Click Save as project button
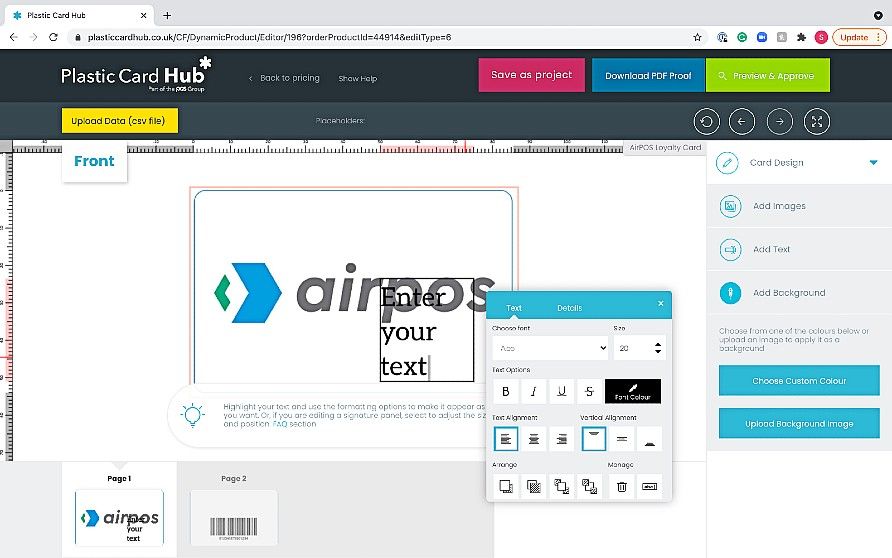892x558 pixels. pos(531,75)
